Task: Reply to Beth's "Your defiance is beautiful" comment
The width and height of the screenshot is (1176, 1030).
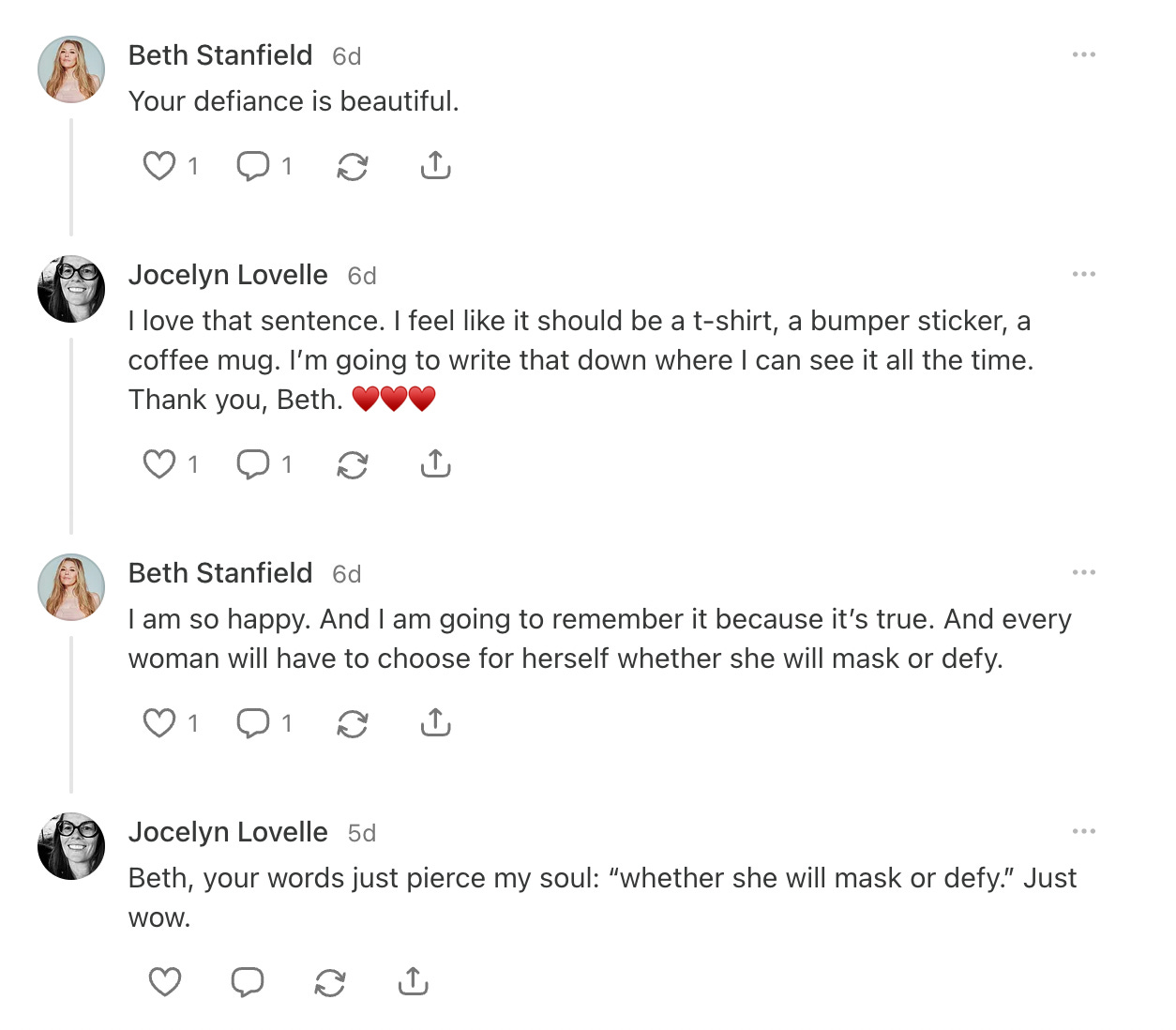Action: coord(253,166)
